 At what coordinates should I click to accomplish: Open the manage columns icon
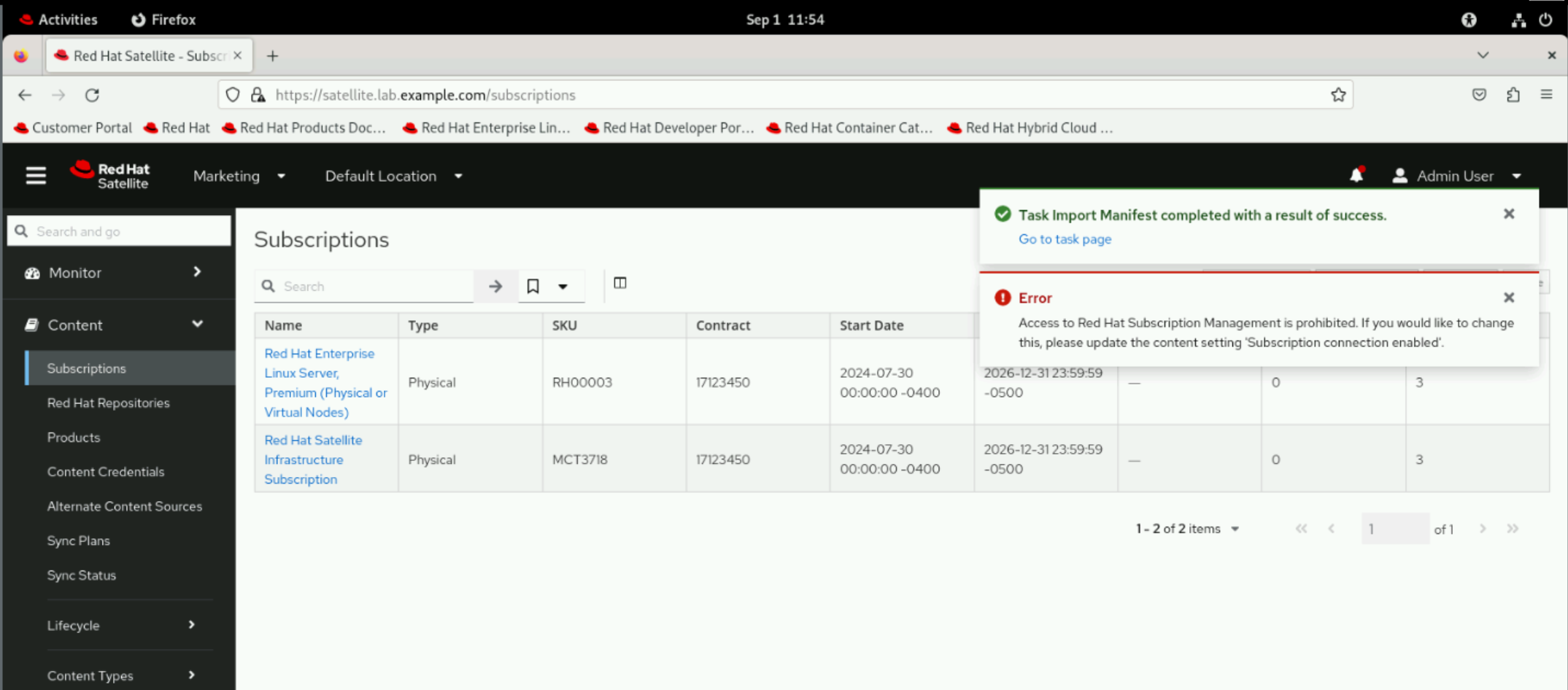pos(620,283)
